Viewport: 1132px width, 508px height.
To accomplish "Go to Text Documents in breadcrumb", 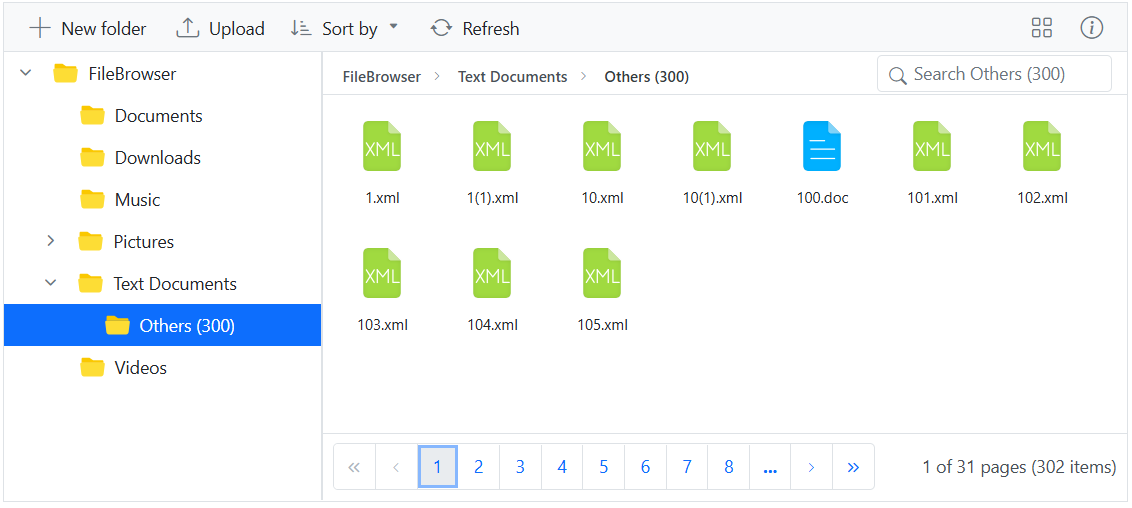I will (x=513, y=76).
